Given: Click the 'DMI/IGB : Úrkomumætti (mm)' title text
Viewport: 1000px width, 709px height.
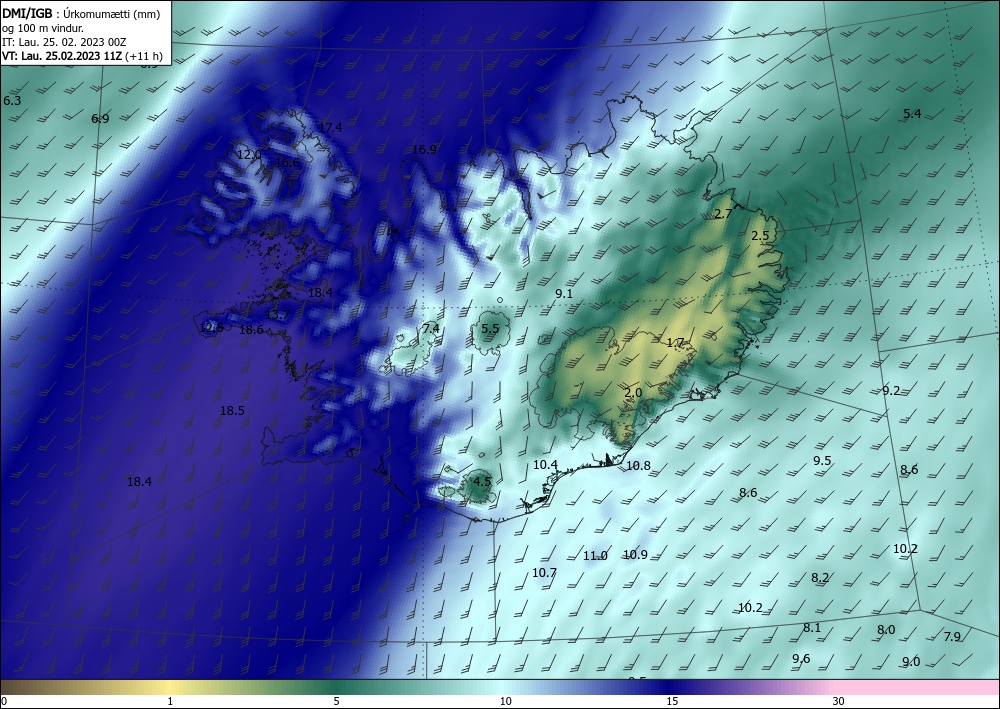Looking at the screenshot, I should click(x=81, y=14).
